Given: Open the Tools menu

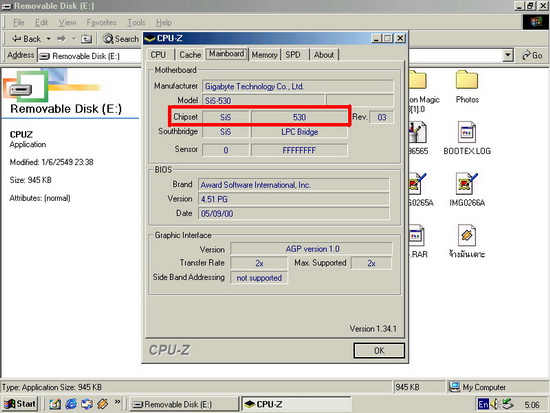Looking at the screenshot, I should [136, 22].
